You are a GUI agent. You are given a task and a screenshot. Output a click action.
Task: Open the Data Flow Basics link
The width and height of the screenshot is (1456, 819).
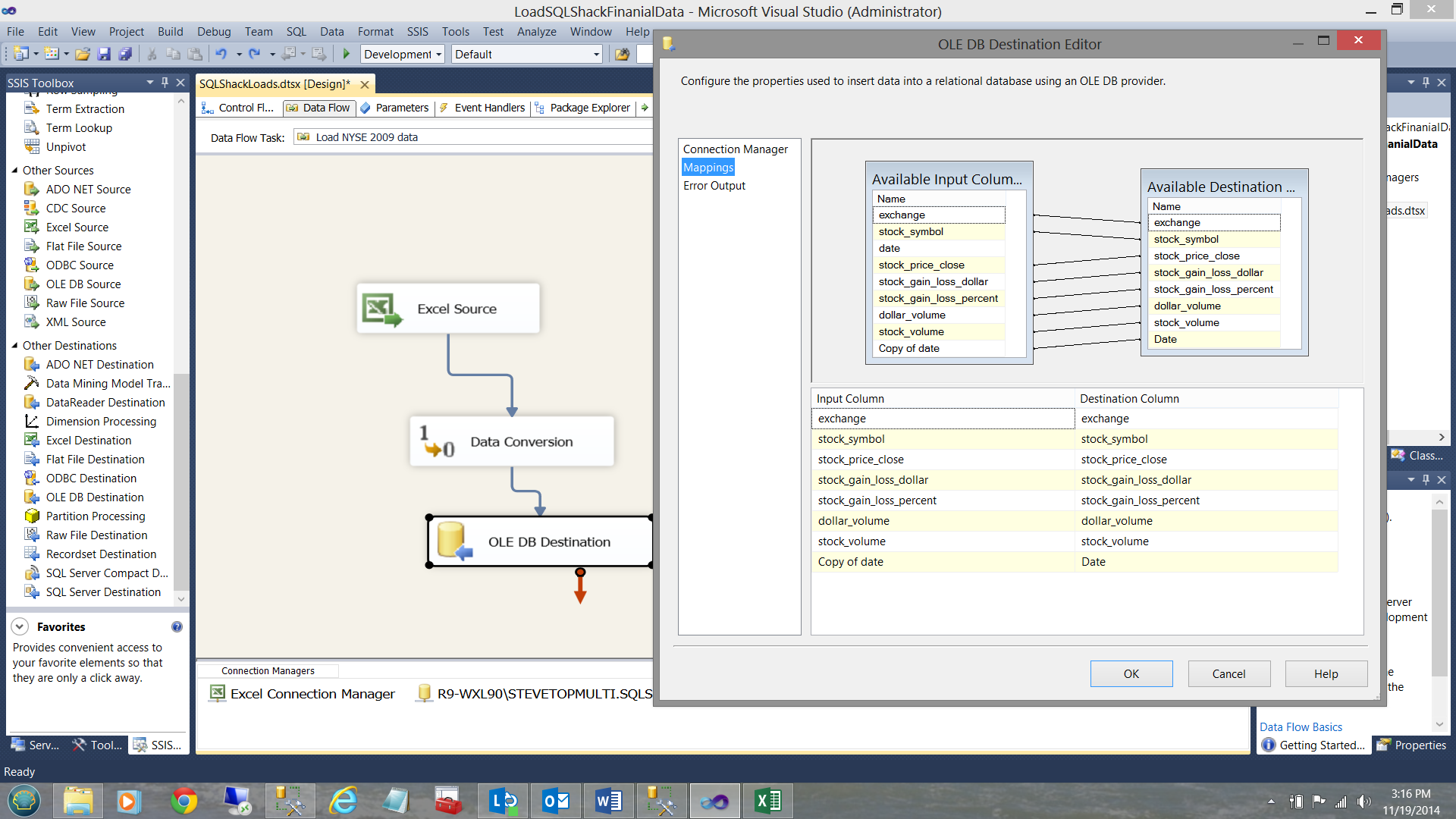pos(1301,727)
